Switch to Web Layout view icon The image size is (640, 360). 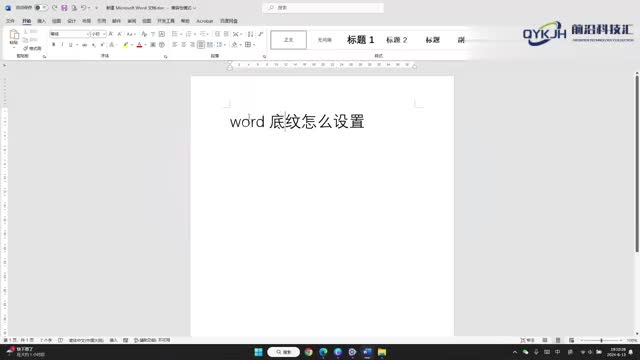pos(571,340)
